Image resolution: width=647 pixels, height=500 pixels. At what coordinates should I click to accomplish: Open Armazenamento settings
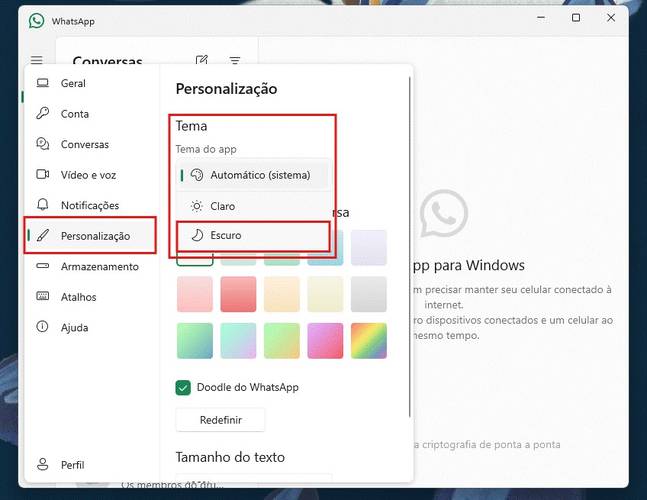[x=90, y=267]
